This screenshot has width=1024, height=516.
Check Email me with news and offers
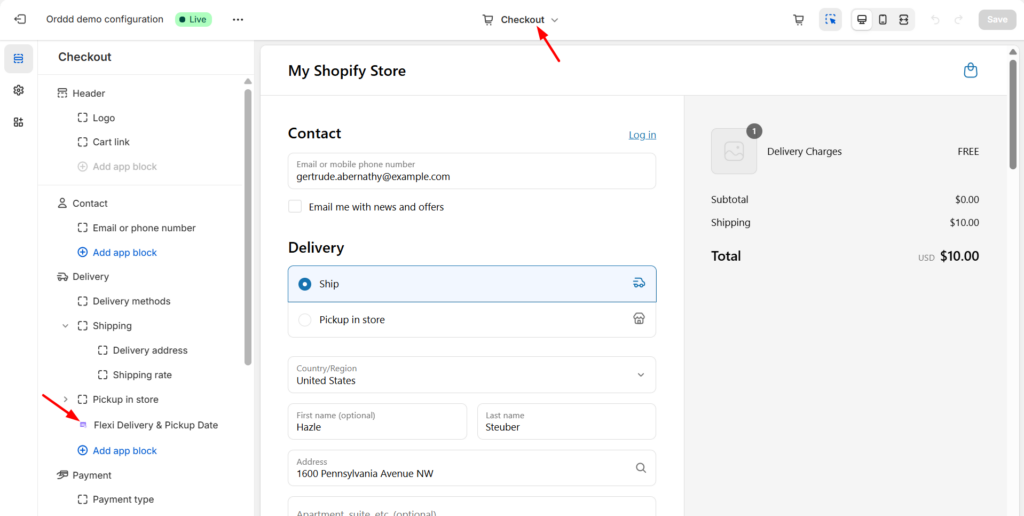(x=295, y=207)
